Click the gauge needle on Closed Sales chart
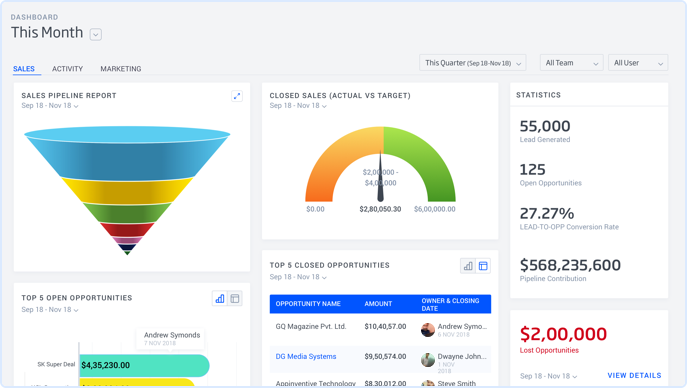 point(380,177)
